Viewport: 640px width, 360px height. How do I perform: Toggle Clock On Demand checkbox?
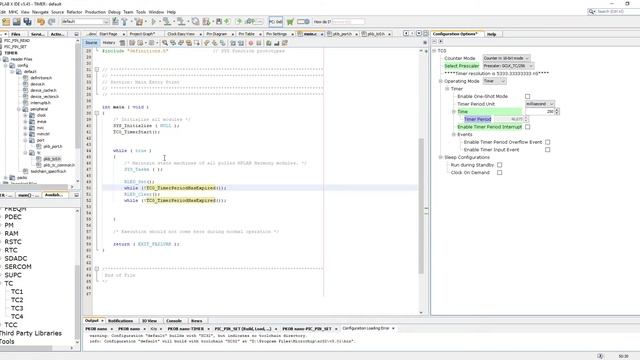(500, 173)
